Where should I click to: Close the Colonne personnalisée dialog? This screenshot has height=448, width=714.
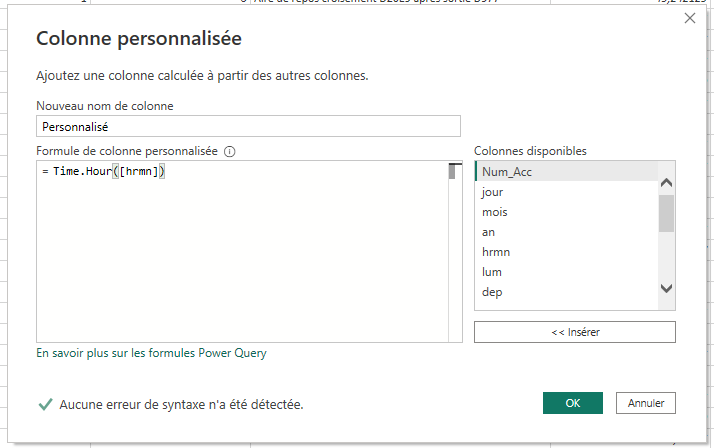(x=690, y=18)
